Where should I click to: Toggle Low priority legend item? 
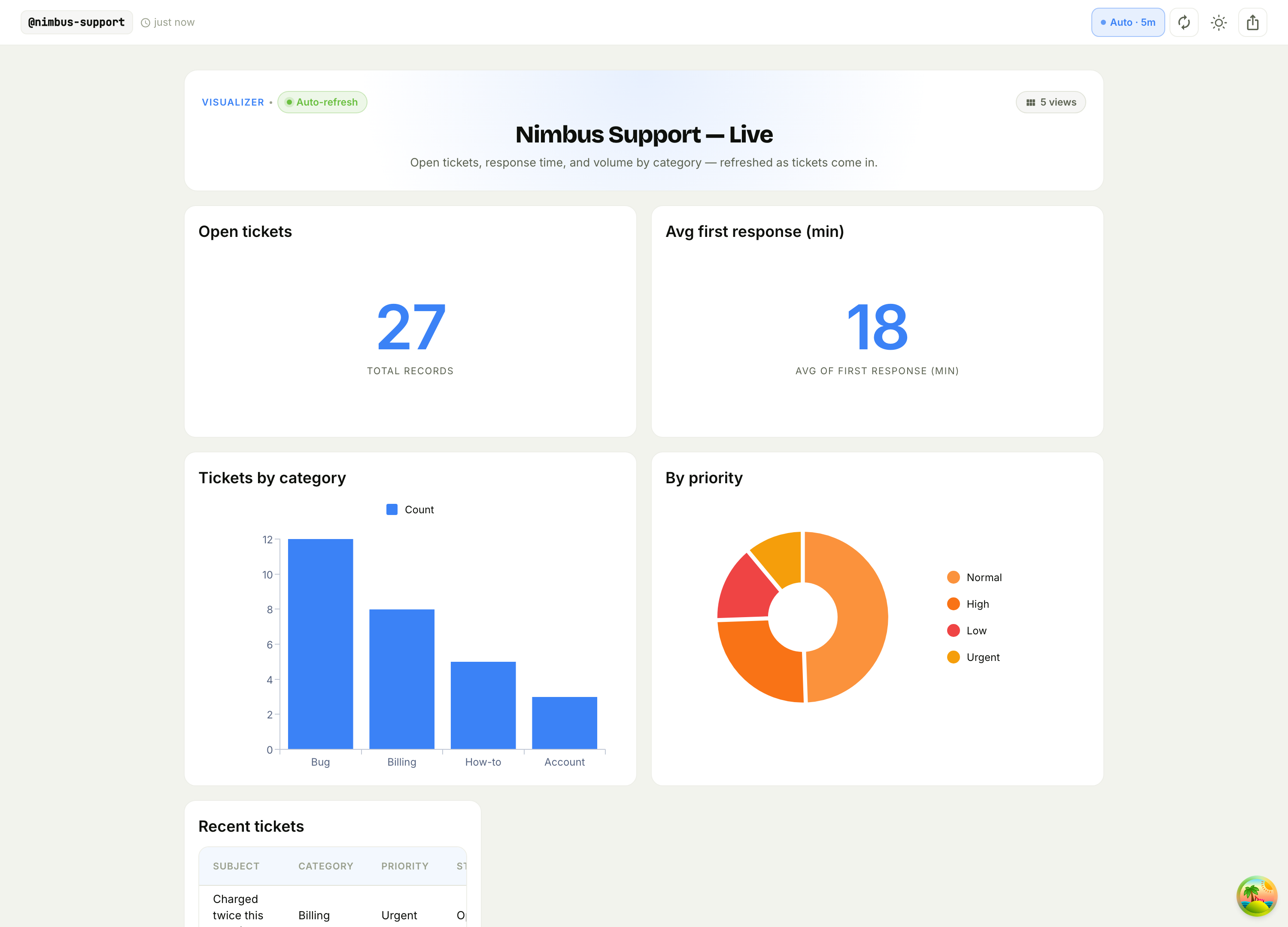(966, 630)
